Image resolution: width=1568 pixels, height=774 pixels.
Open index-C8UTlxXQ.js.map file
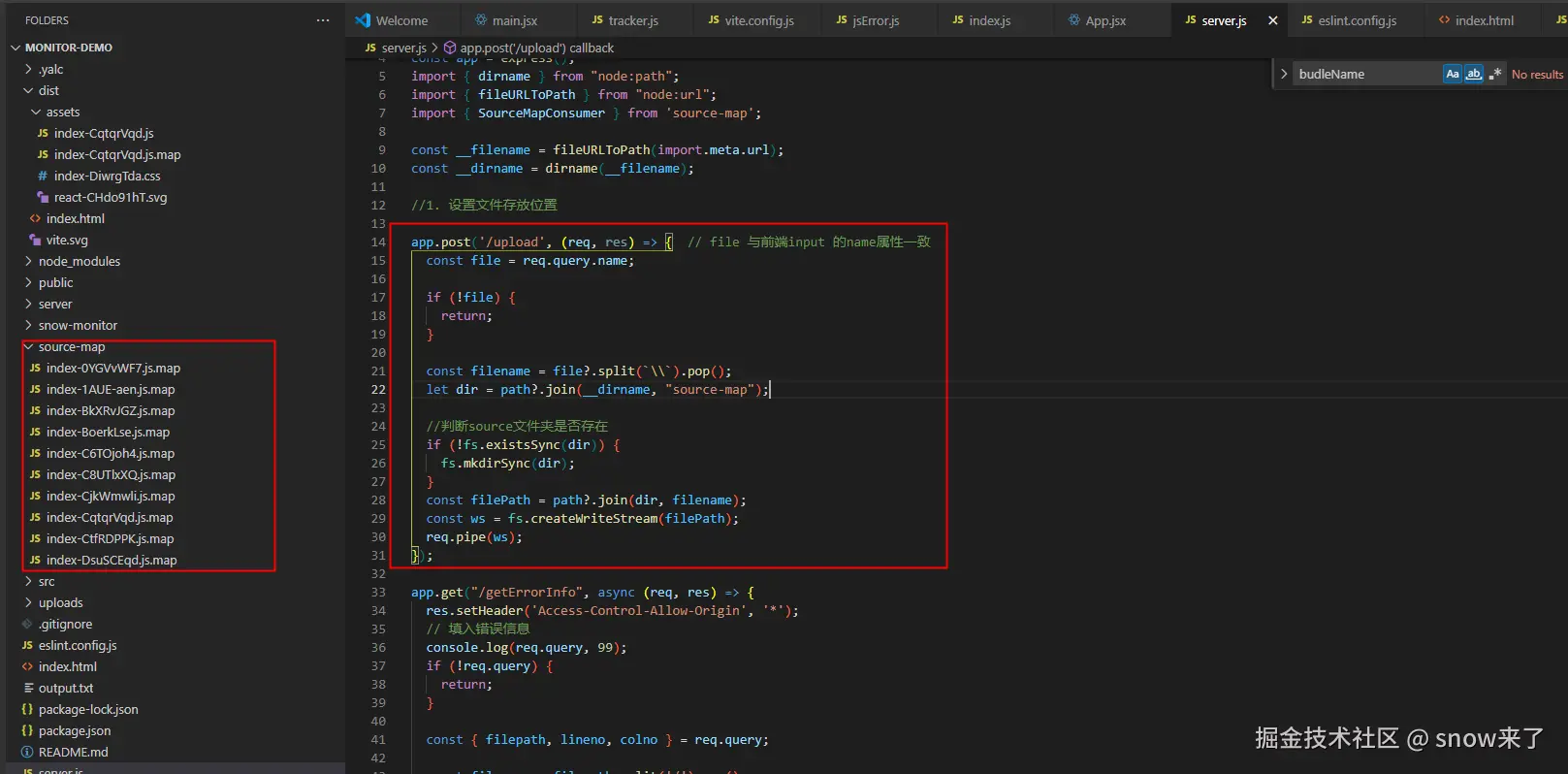(x=111, y=474)
